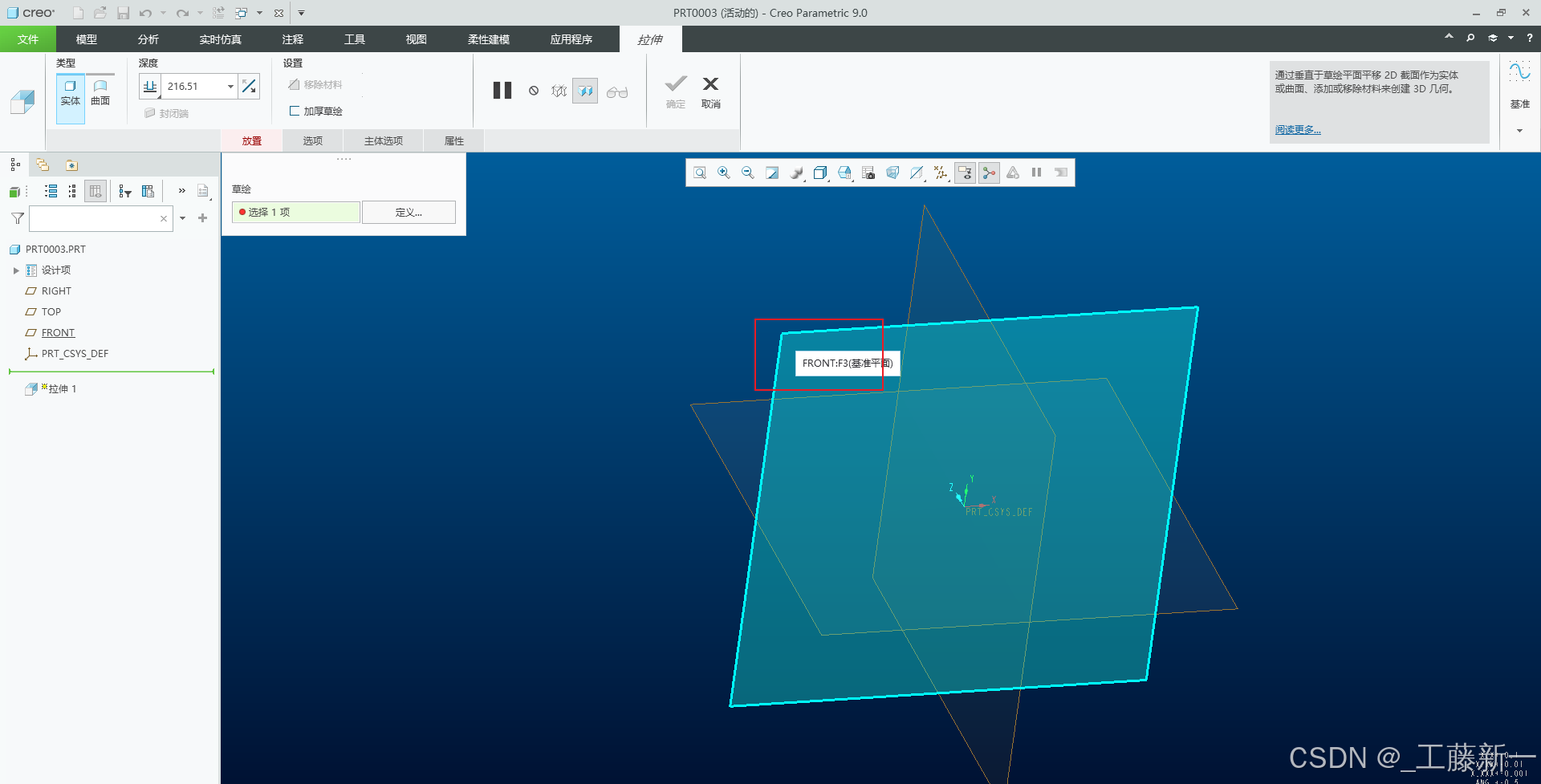Click the verify glasses icon
This screenshot has height=784, width=1541.
(617, 91)
